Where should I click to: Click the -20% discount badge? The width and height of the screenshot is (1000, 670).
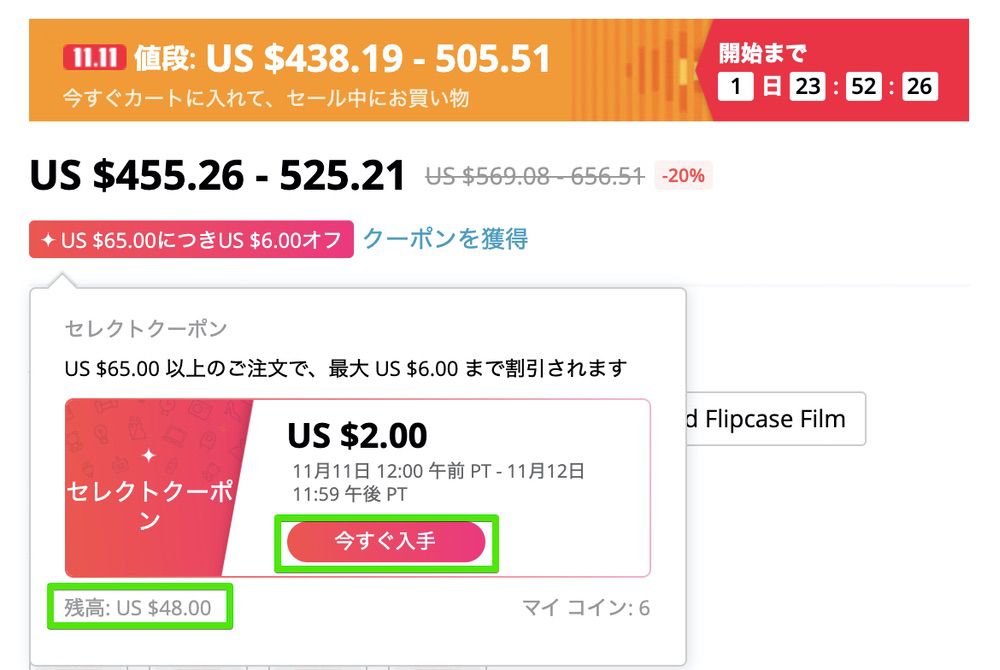coord(683,176)
